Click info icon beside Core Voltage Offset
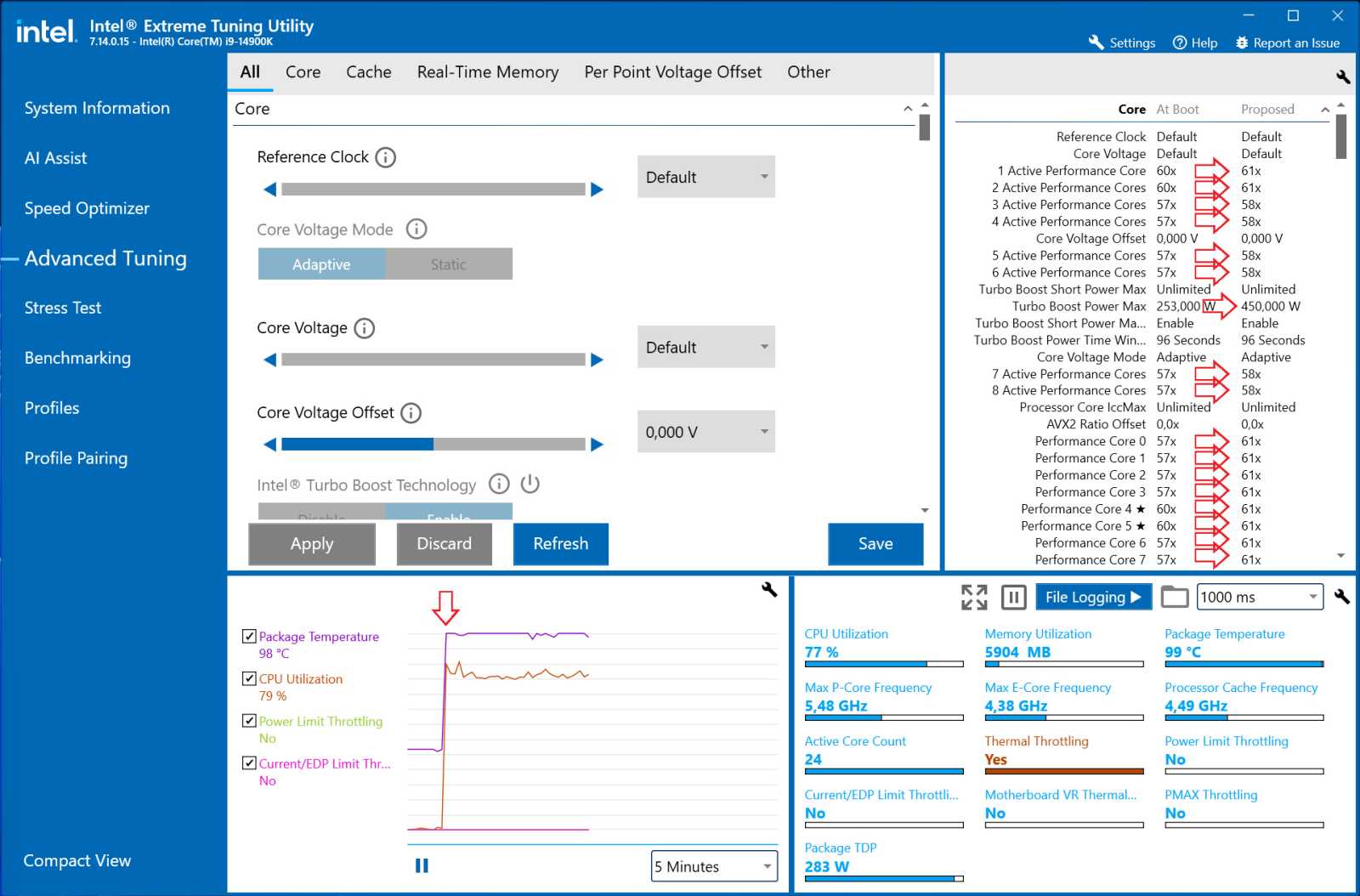Image resolution: width=1360 pixels, height=896 pixels. tap(411, 413)
